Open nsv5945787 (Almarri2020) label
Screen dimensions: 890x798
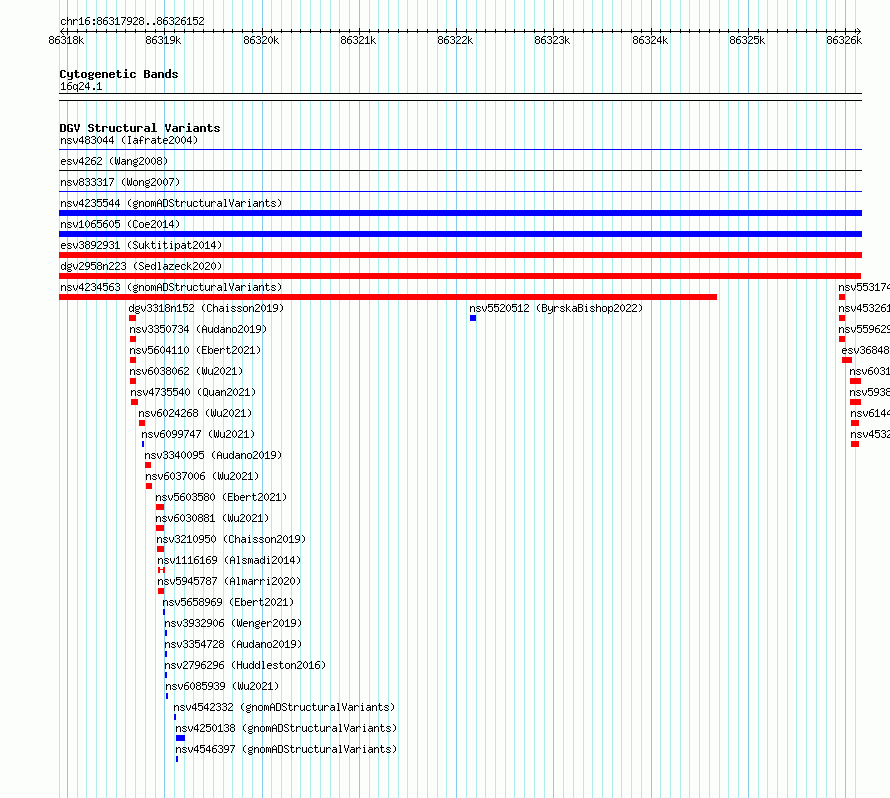229,581
